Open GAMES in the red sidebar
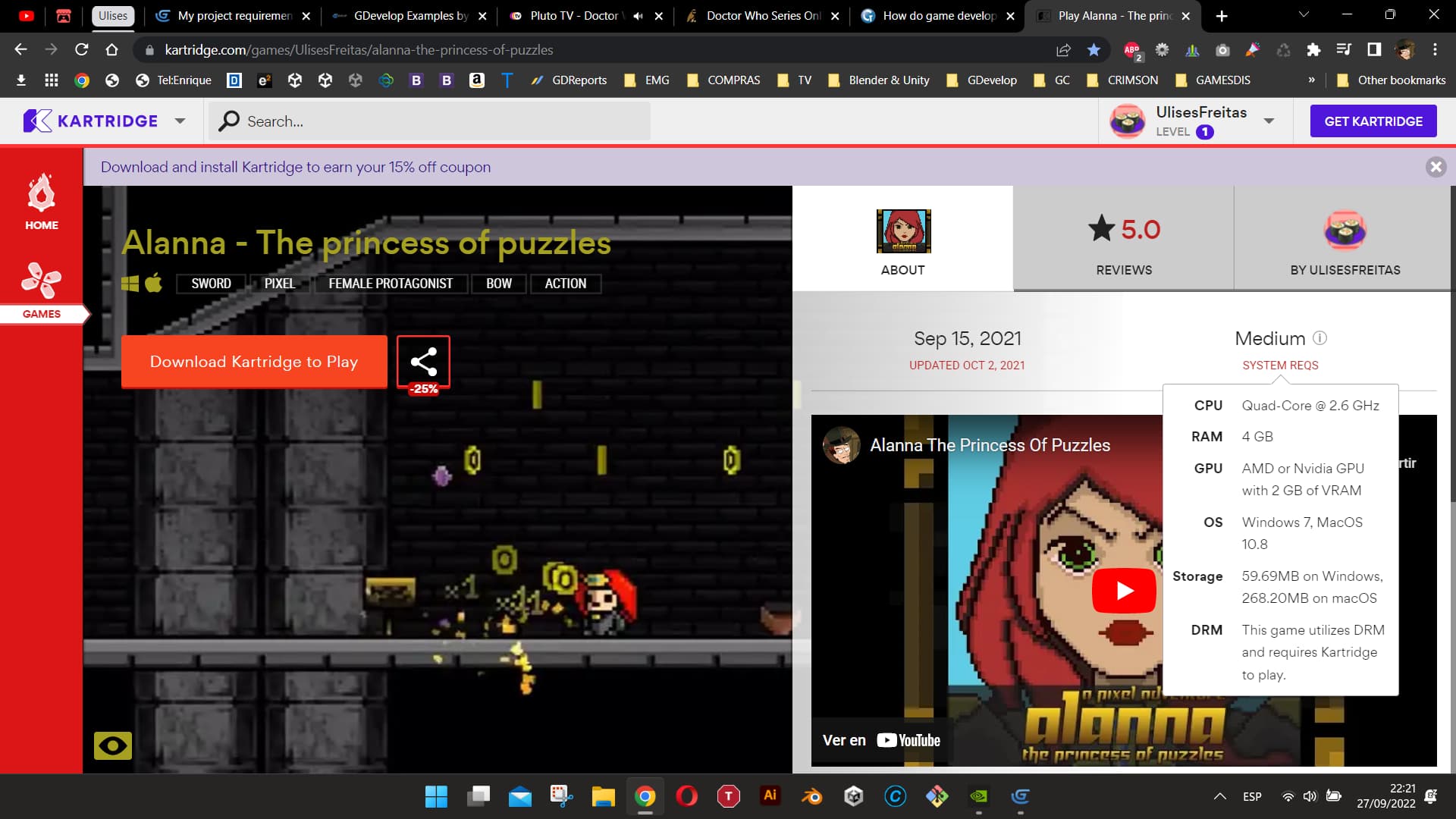This screenshot has height=819, width=1456. [42, 290]
